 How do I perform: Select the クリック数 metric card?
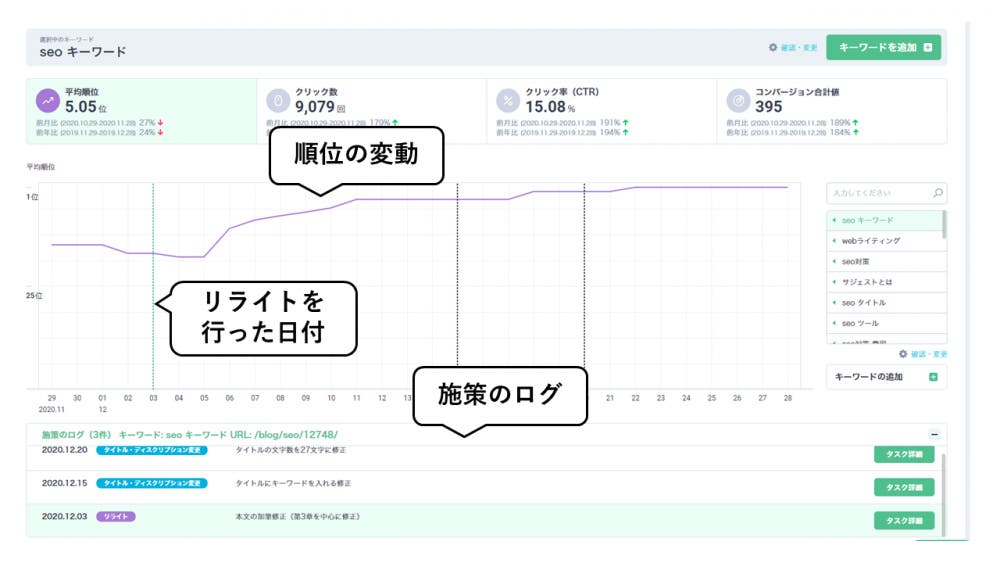pyautogui.click(x=372, y=112)
